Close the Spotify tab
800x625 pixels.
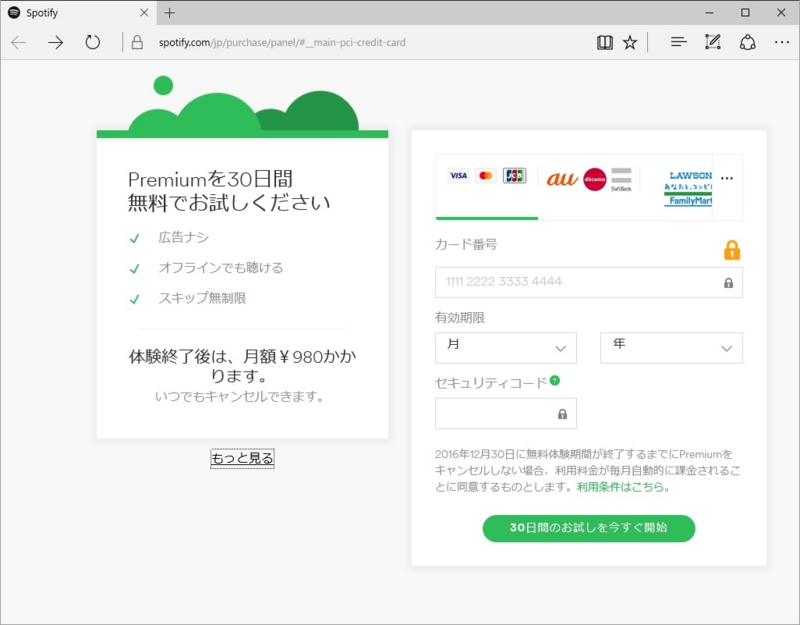click(x=144, y=13)
